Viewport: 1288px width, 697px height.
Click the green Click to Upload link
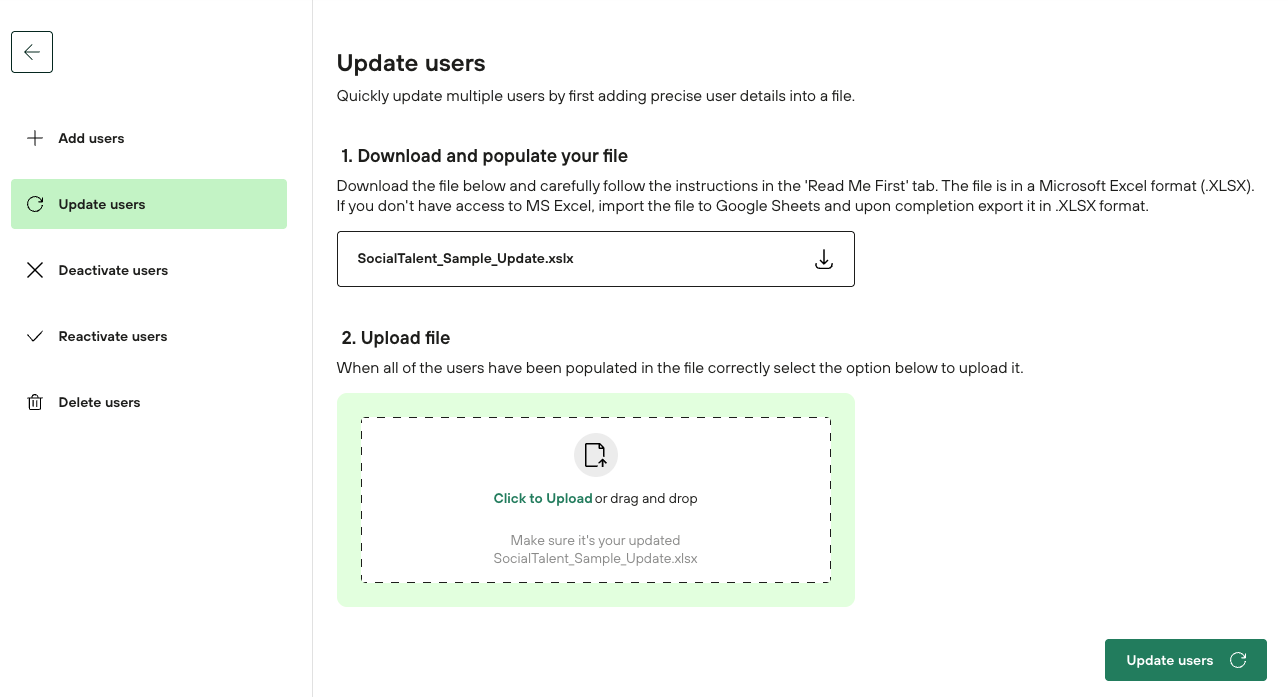click(x=543, y=498)
